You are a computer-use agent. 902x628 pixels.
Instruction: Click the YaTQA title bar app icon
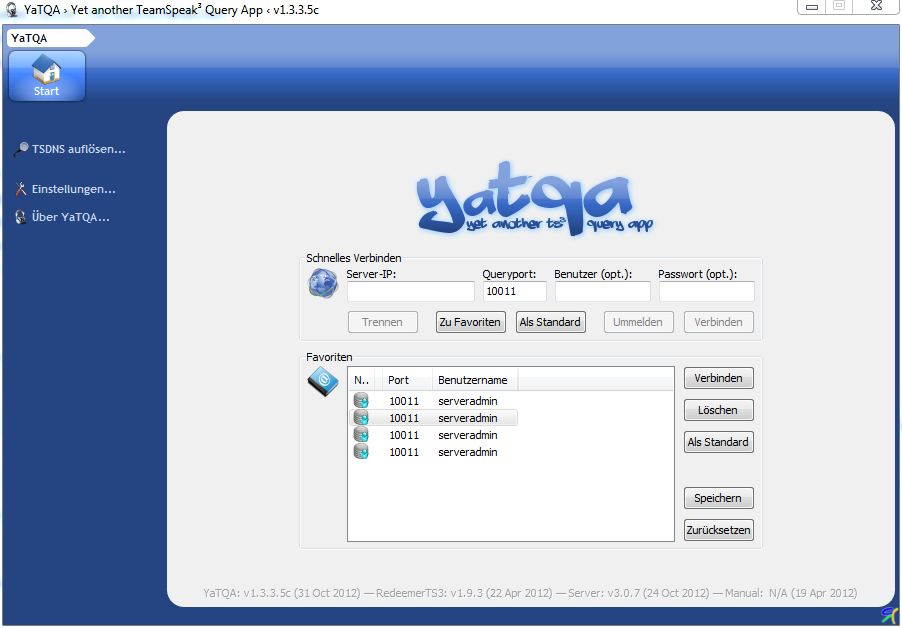coord(12,10)
